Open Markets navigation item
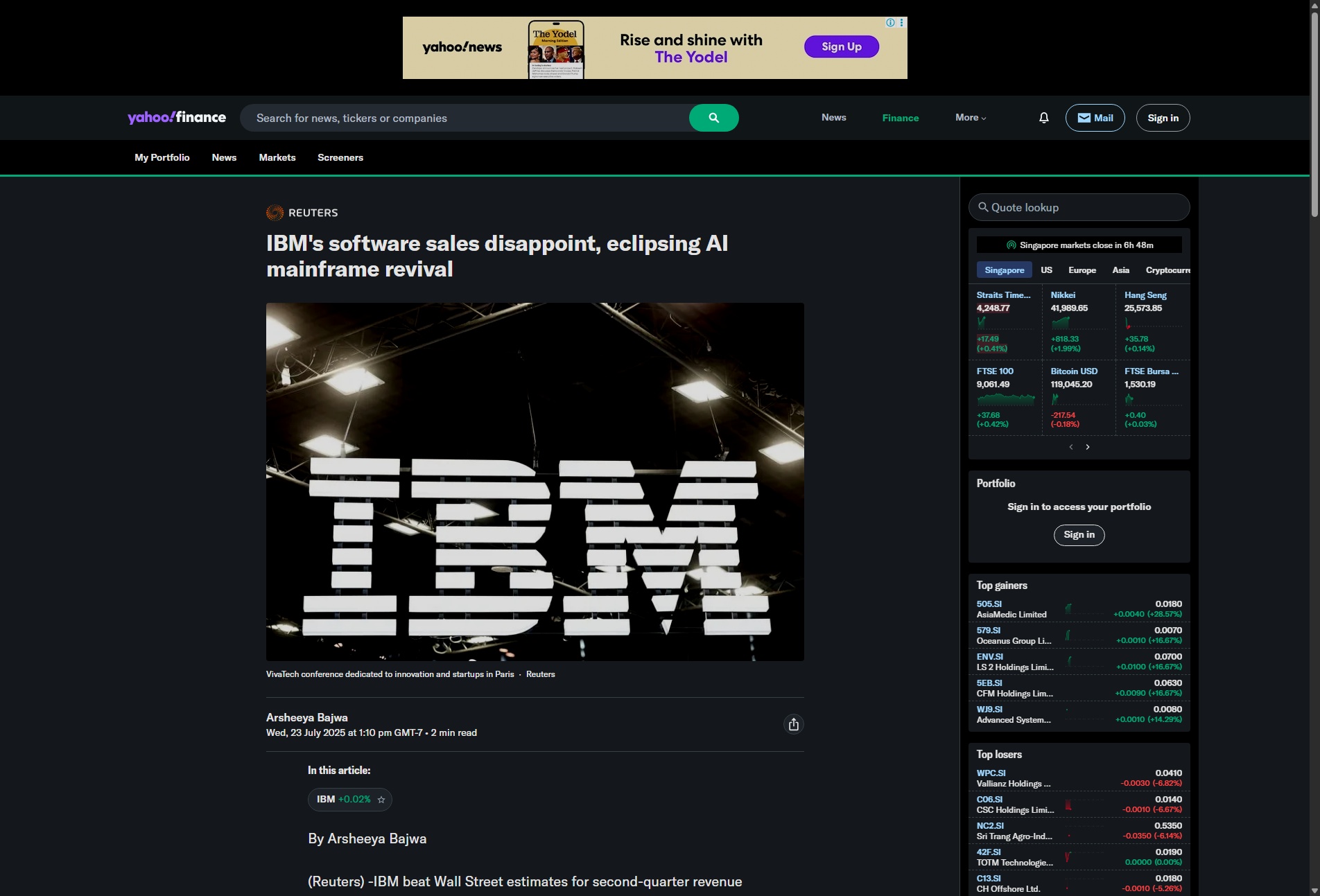This screenshot has width=1320, height=896. (277, 157)
